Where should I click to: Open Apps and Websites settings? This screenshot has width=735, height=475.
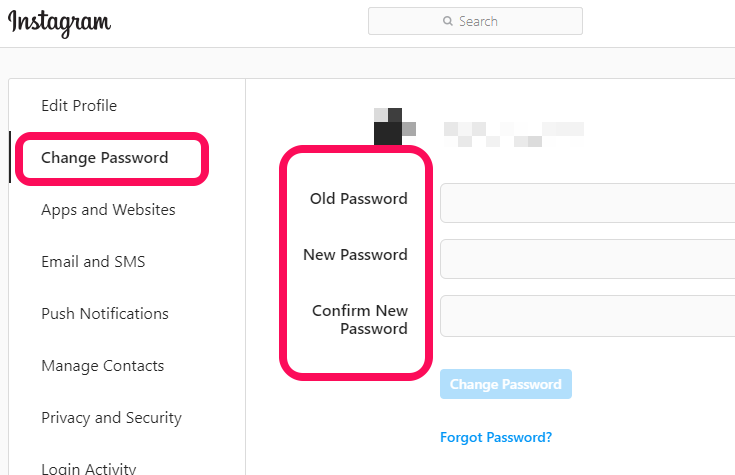tap(108, 210)
